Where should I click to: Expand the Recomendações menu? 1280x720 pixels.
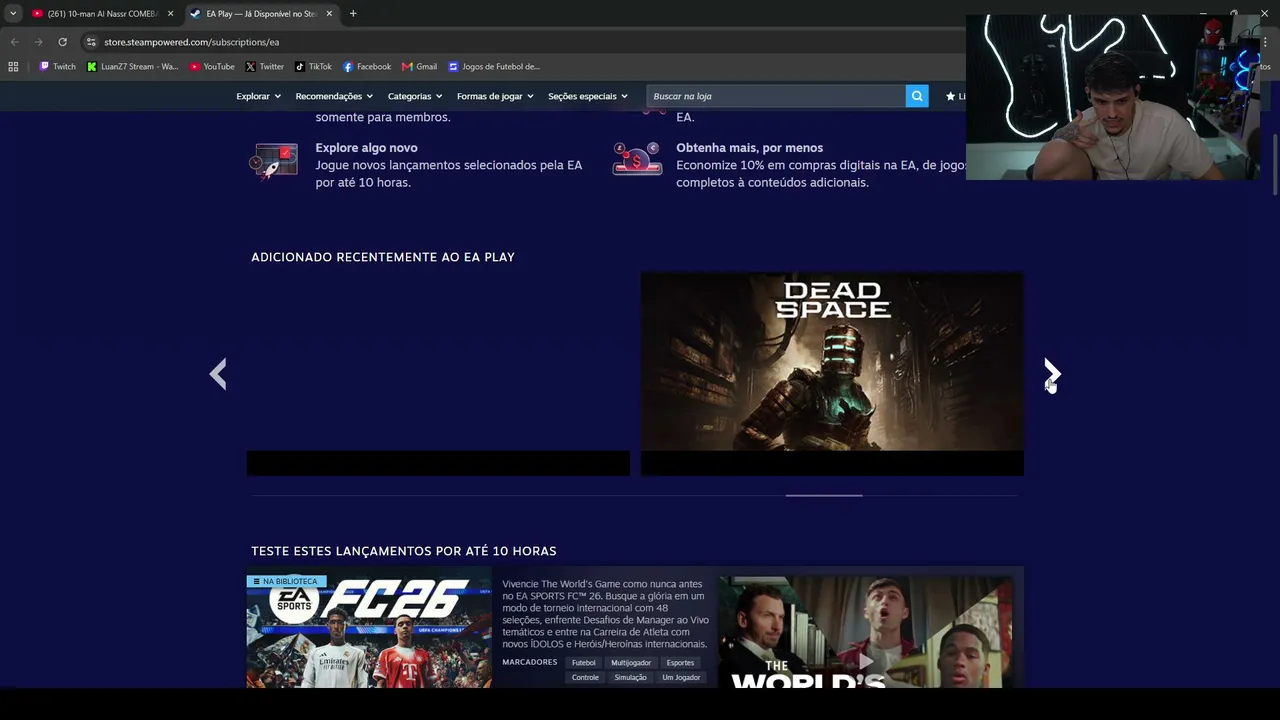tap(334, 96)
